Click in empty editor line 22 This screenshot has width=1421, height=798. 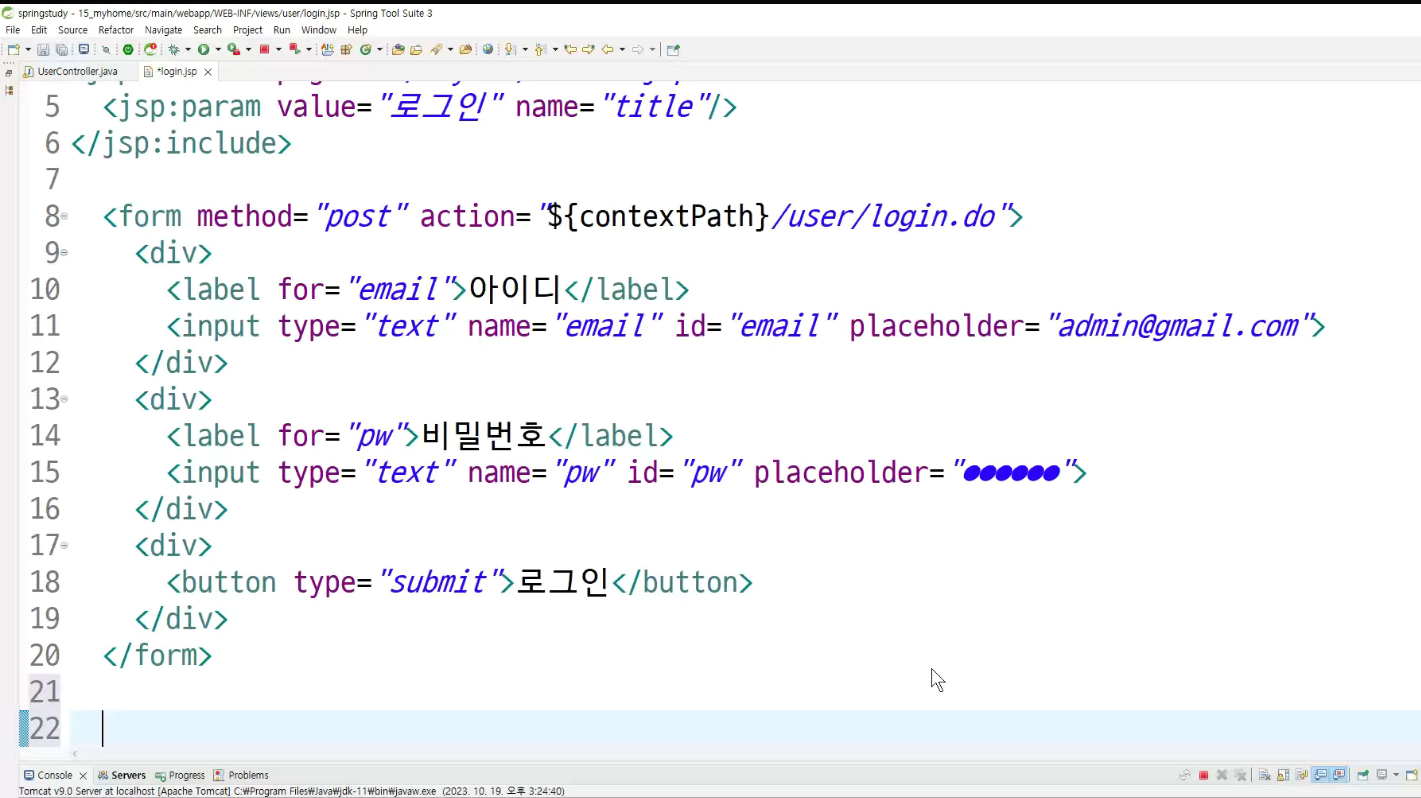(745, 728)
